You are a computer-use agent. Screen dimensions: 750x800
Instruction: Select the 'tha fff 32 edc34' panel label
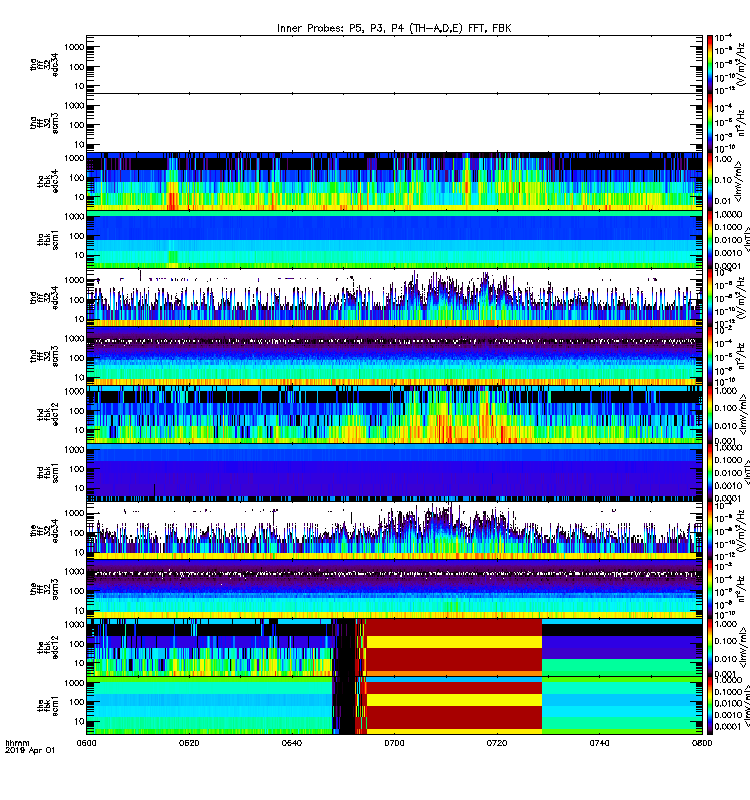44,64
